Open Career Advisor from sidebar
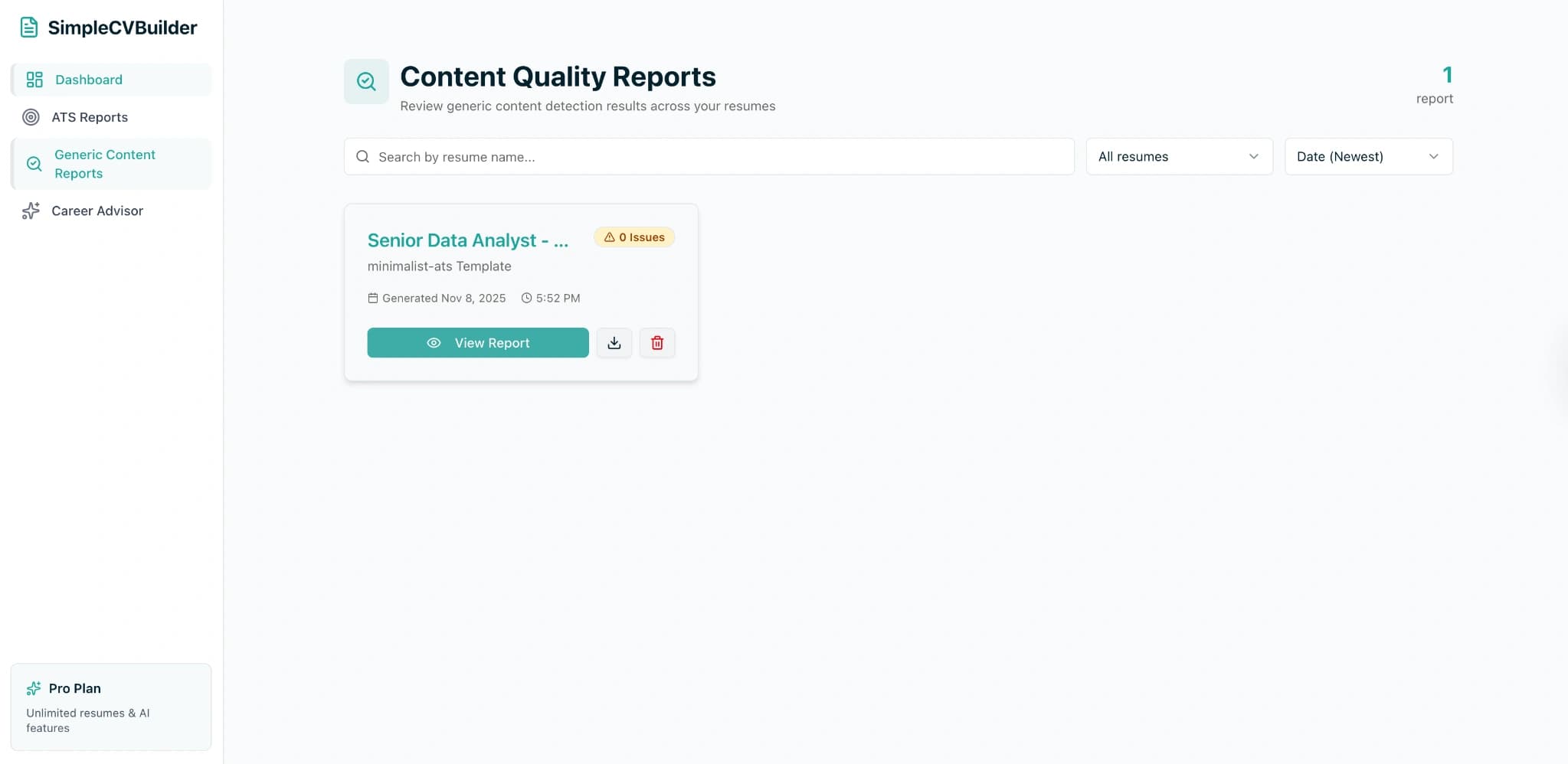 click(111, 211)
